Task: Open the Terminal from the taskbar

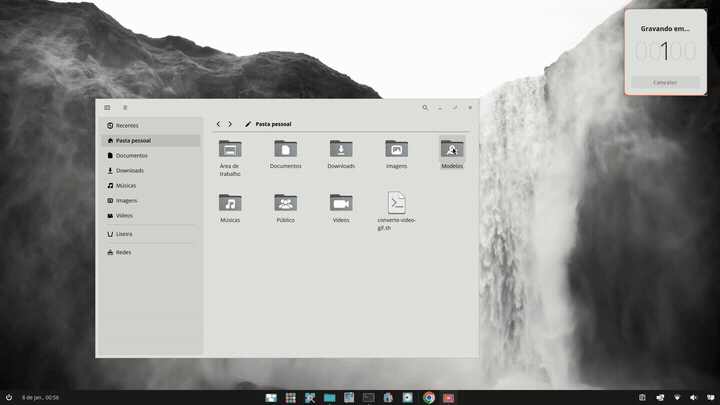Action: click(368, 398)
